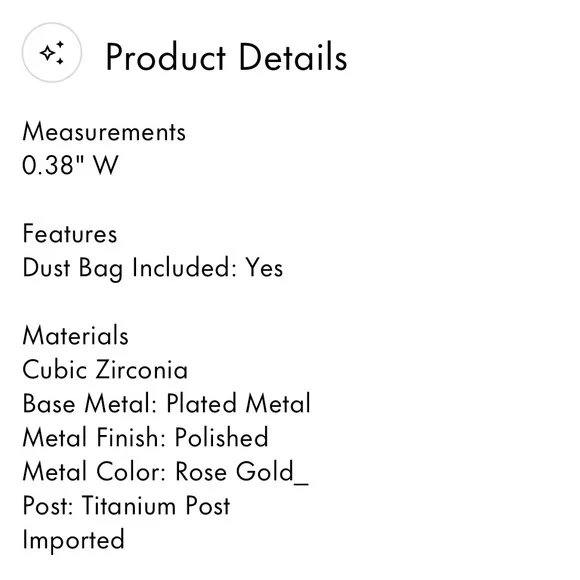
Task: Click the words Dust Bag
Action: 73,268
